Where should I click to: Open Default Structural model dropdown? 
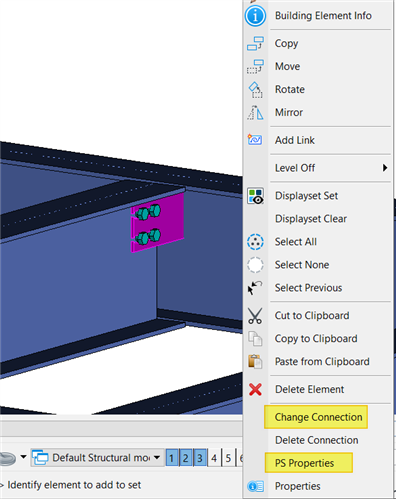point(96,458)
